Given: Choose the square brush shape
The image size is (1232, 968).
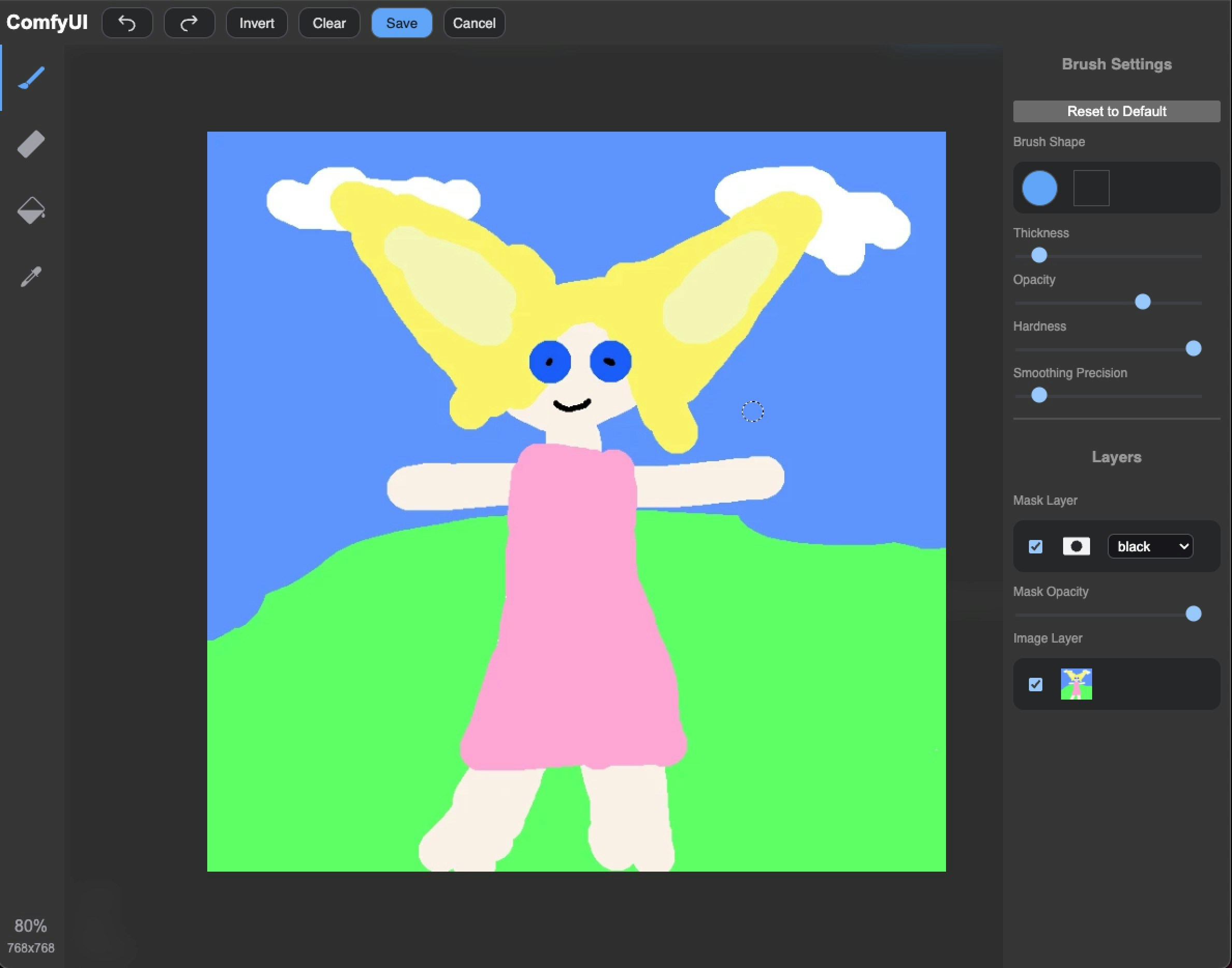Looking at the screenshot, I should tap(1091, 188).
